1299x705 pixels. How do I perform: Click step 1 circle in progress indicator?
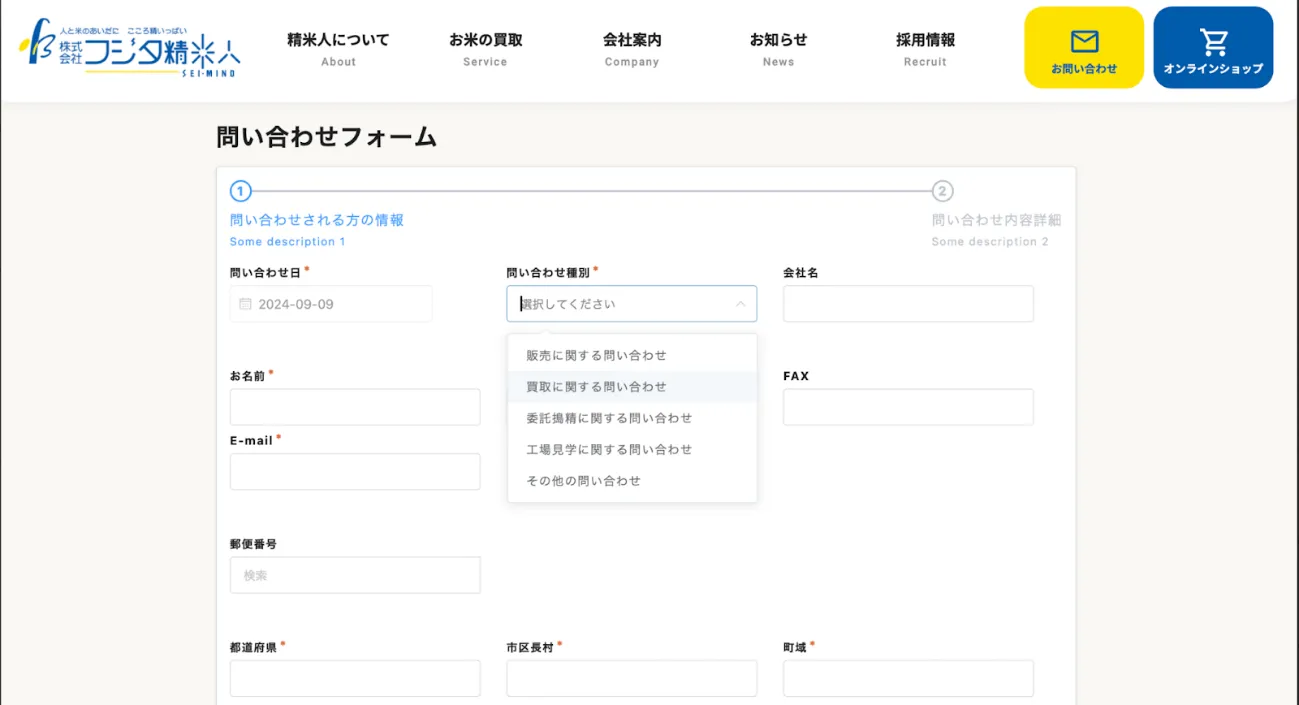[240, 191]
